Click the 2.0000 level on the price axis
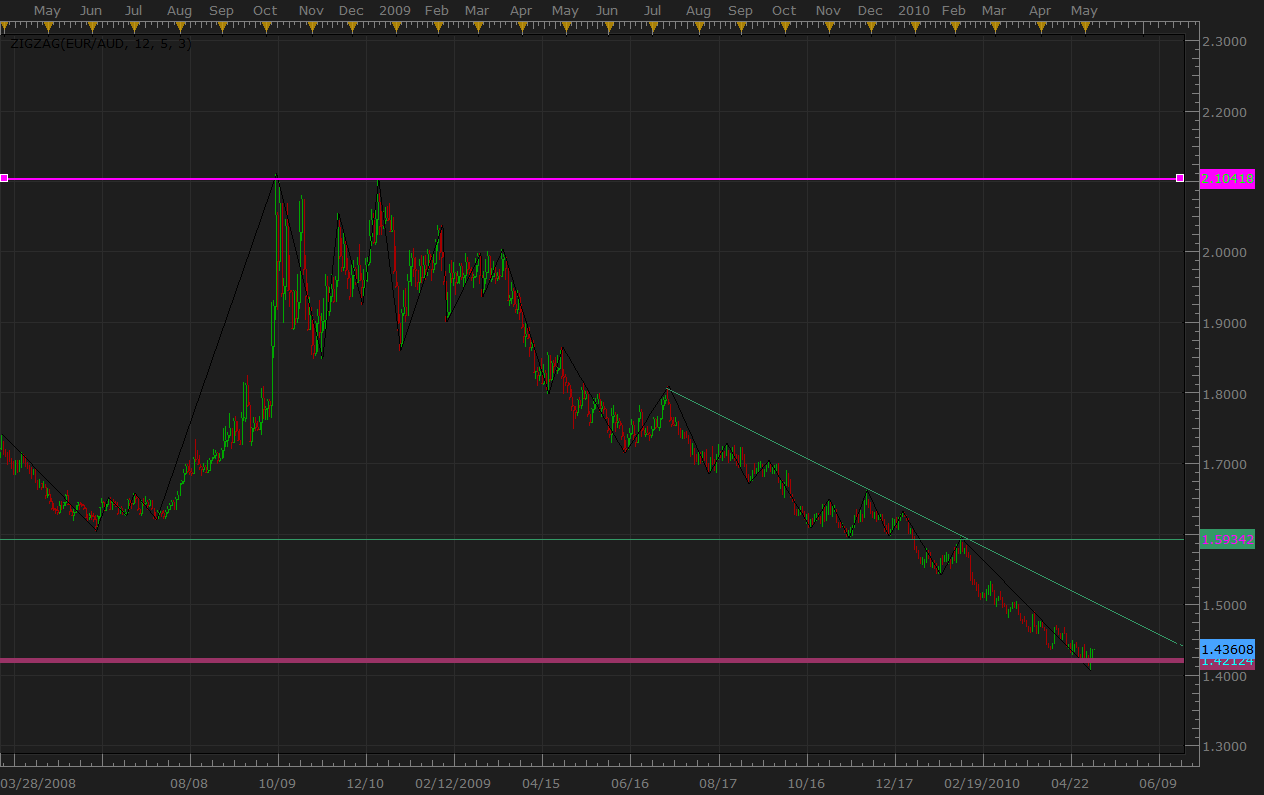Image resolution: width=1264 pixels, height=795 pixels. click(x=1224, y=252)
